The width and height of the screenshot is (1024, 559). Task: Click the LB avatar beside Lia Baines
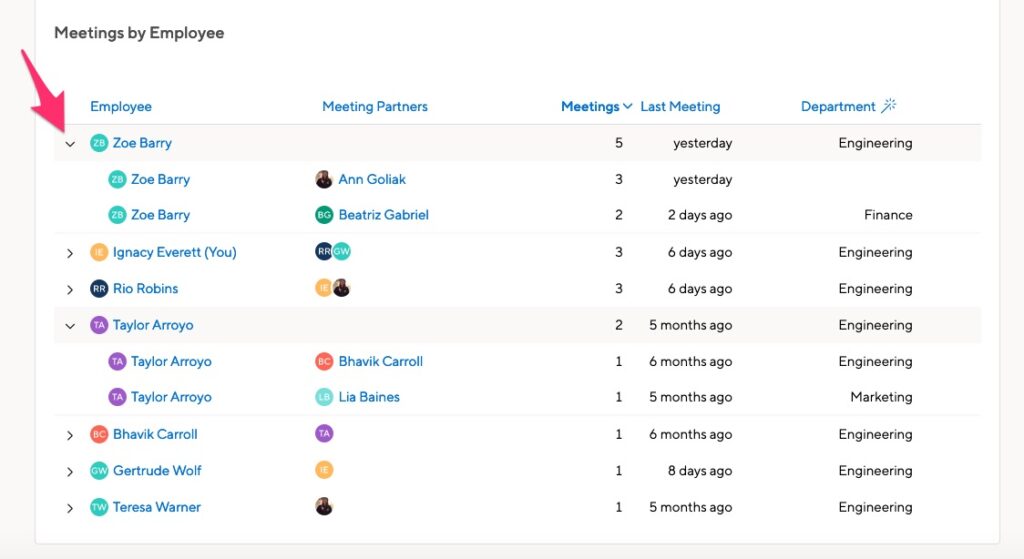pyautogui.click(x=324, y=397)
